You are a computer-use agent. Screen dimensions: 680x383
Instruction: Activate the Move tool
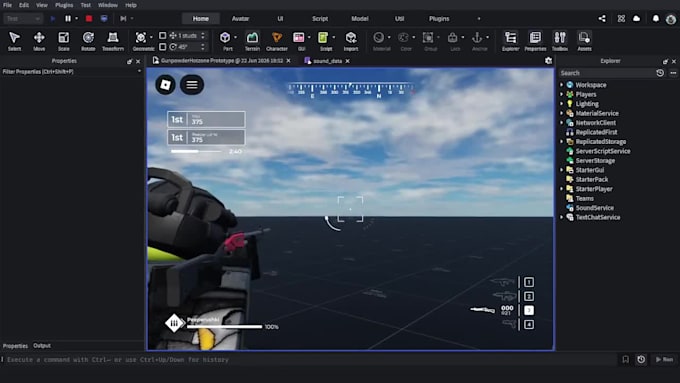pyautogui.click(x=39, y=41)
